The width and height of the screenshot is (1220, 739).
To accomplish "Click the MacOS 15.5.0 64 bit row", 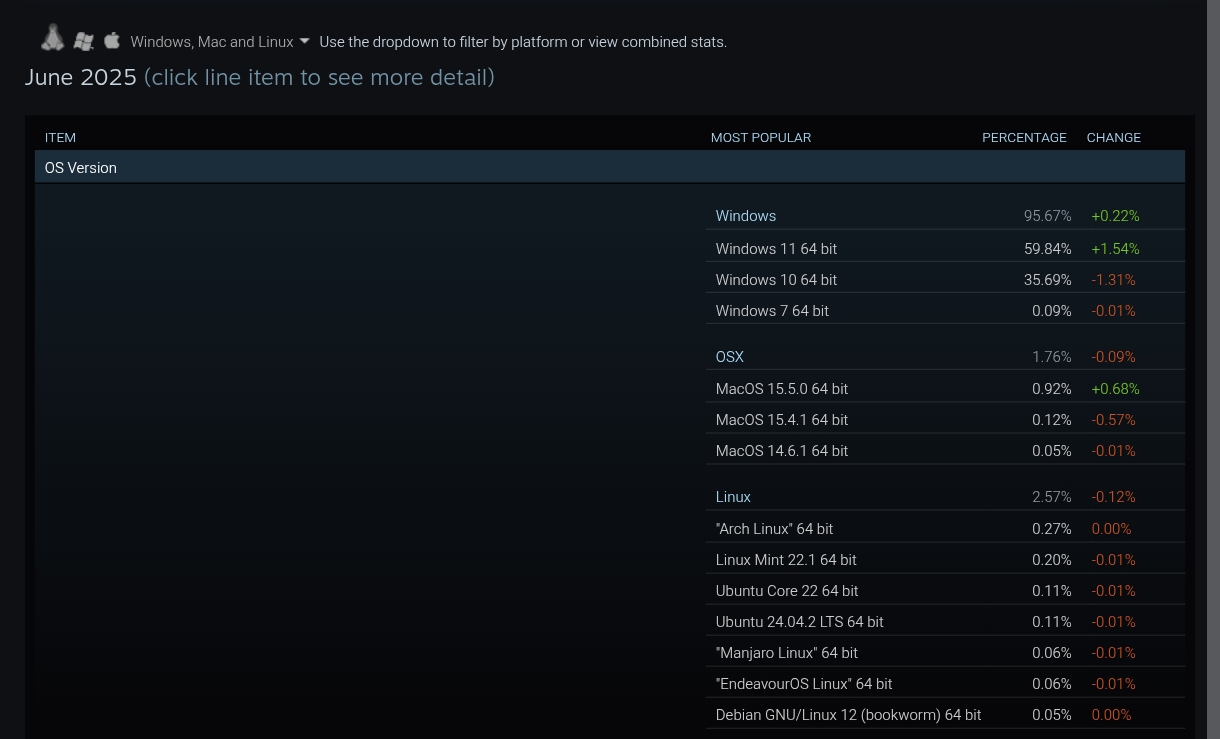I will 945,388.
